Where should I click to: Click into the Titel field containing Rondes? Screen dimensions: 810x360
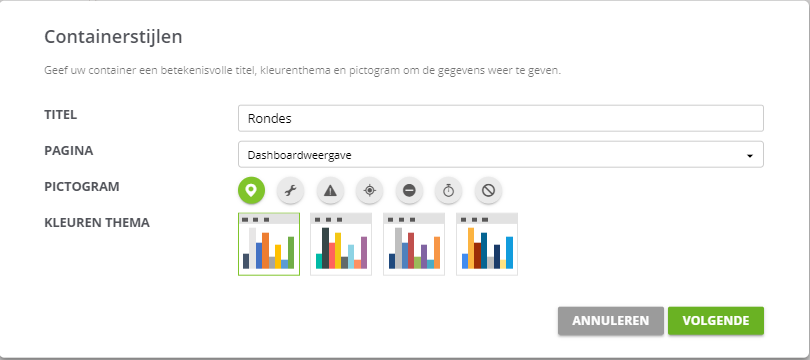(501, 118)
